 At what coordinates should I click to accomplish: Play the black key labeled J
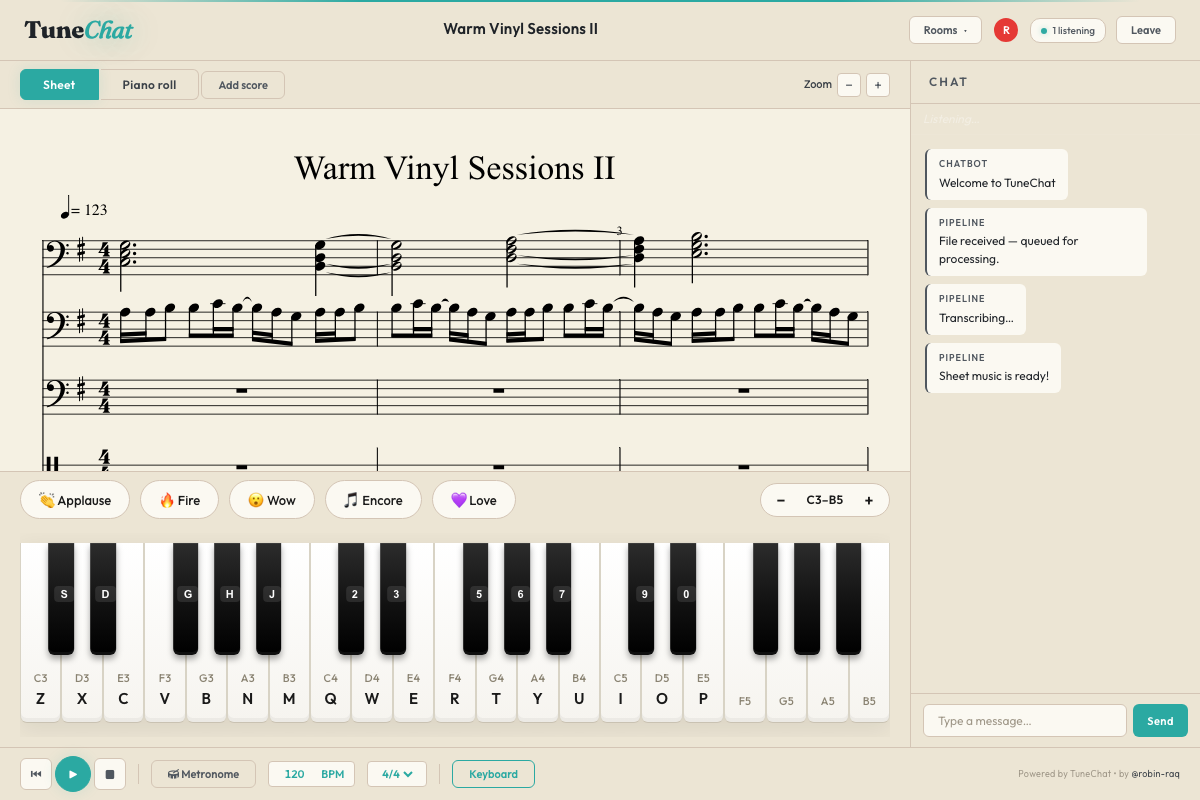click(x=269, y=598)
